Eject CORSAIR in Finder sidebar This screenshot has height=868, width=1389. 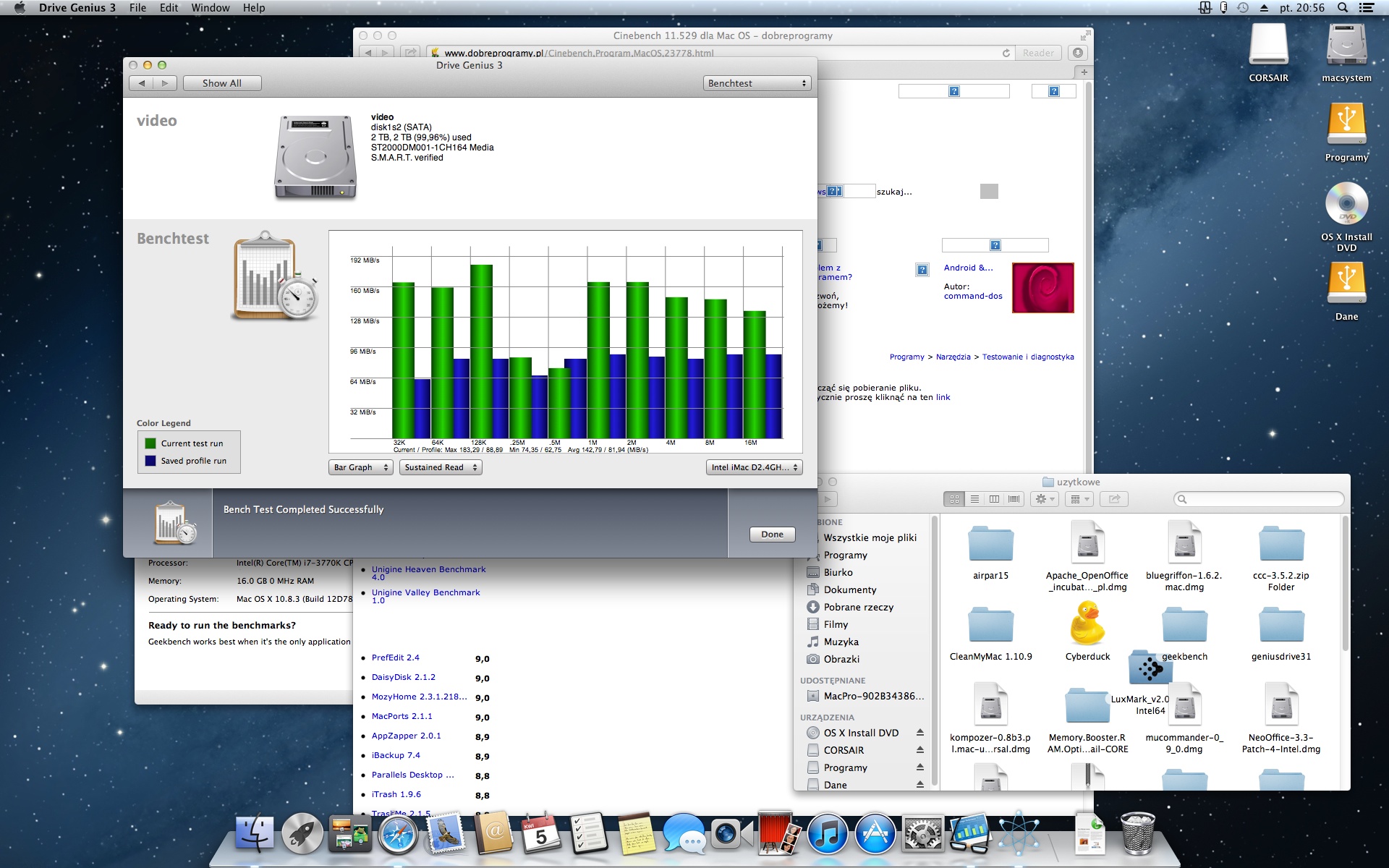tap(920, 750)
